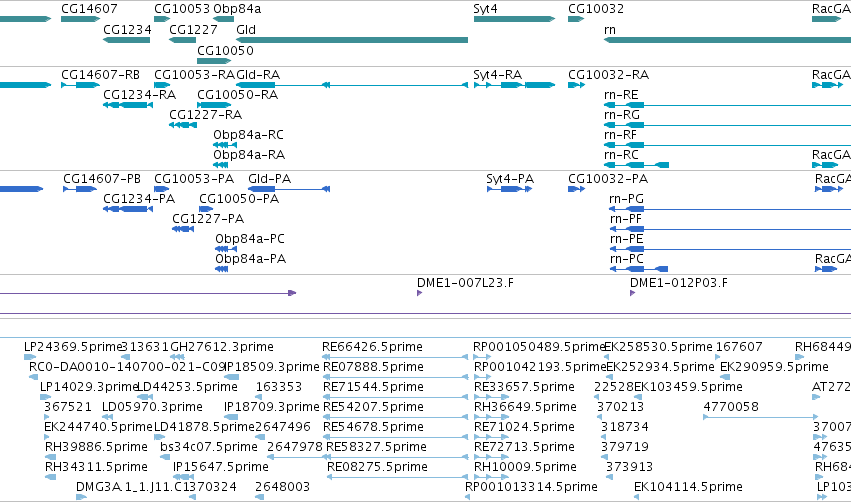
Task: Click the Syt4-RA transcript glyph
Action: coord(515,85)
